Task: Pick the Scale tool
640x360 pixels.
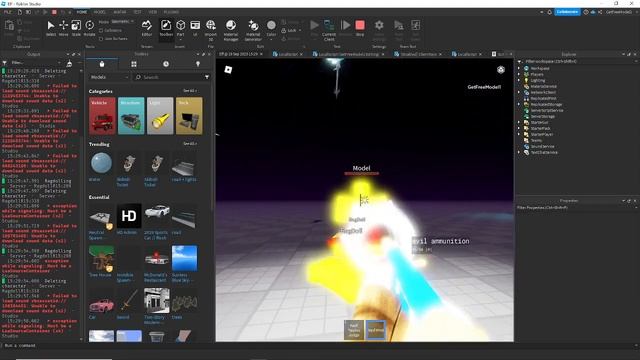Action: pyautogui.click(x=76, y=28)
